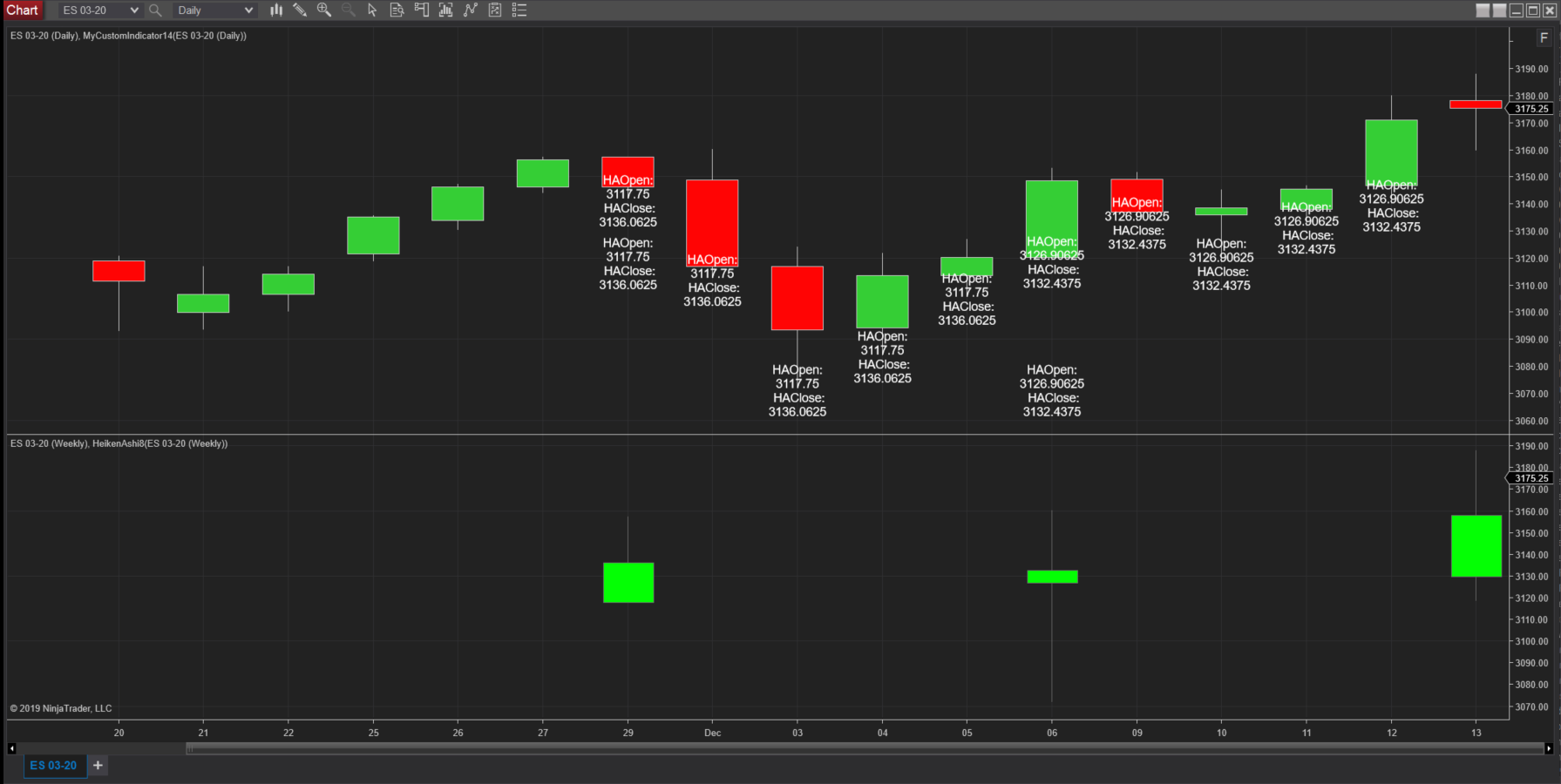Open the strategies line-graph icon
This screenshot has height=784, width=1561.
tap(471, 10)
